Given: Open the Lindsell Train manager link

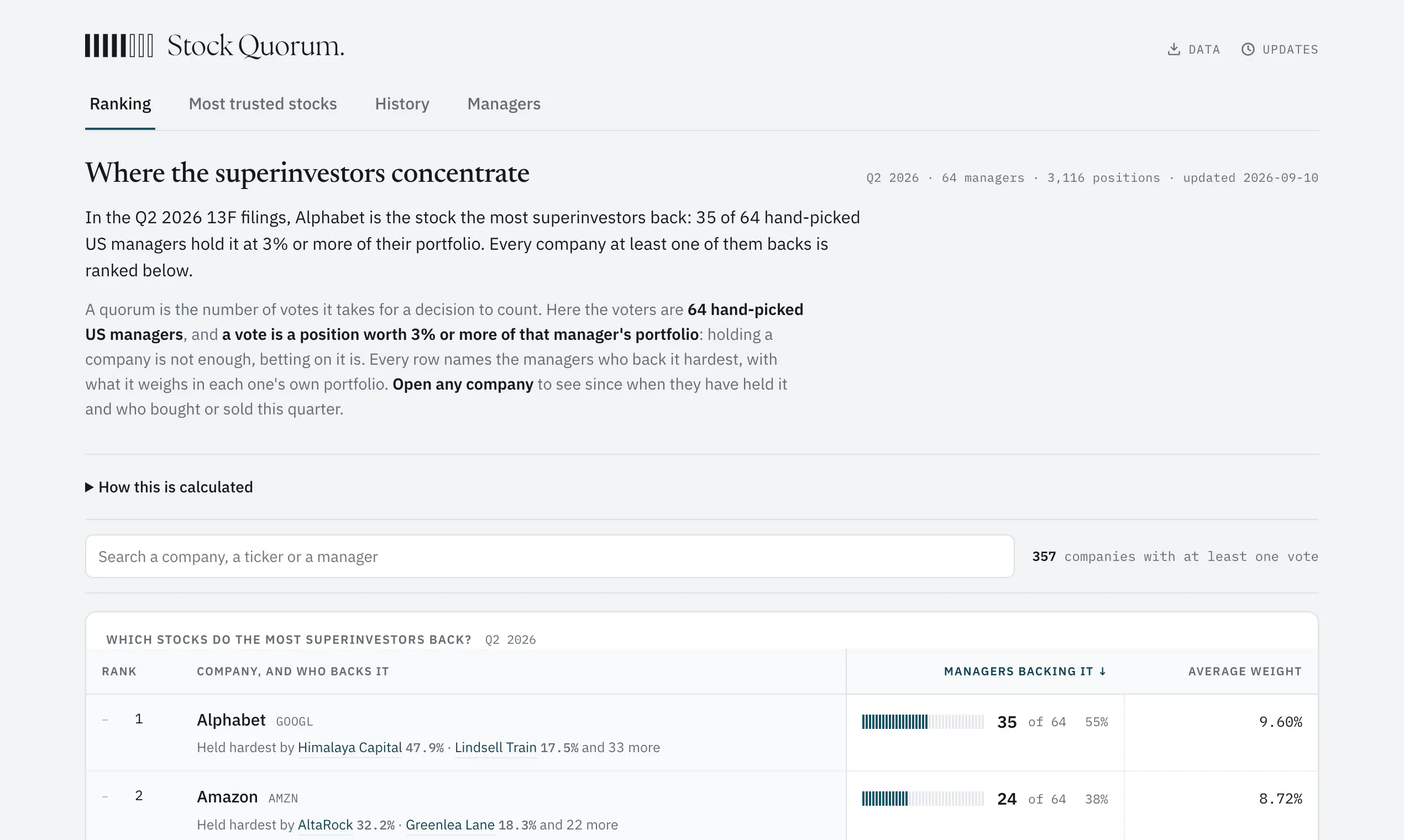Looking at the screenshot, I should click(495, 747).
